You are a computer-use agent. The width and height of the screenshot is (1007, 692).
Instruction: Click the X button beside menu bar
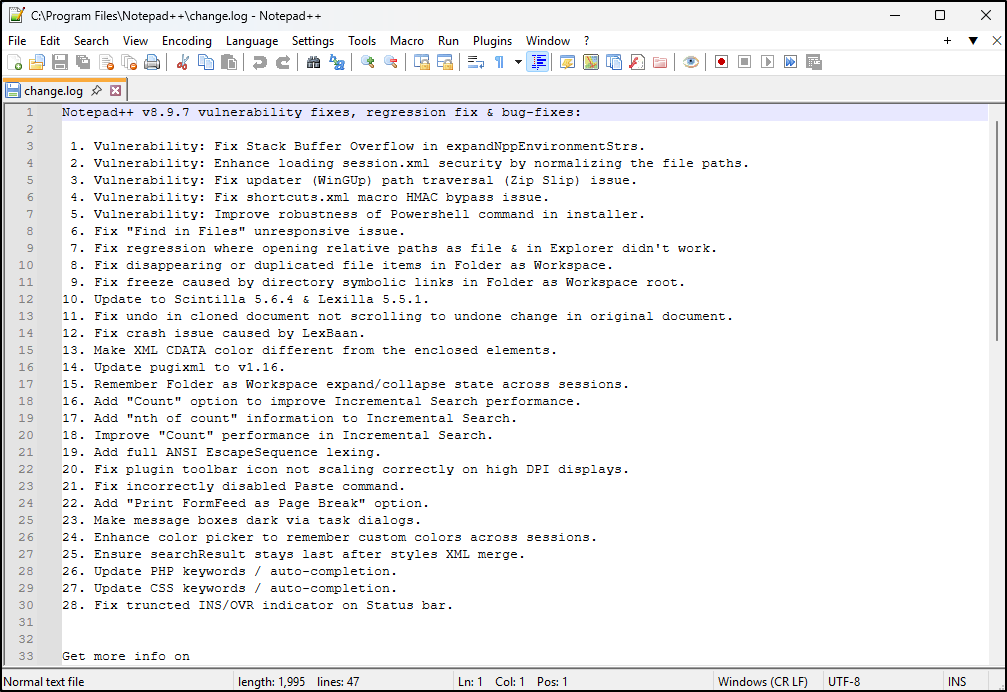[x=997, y=40]
